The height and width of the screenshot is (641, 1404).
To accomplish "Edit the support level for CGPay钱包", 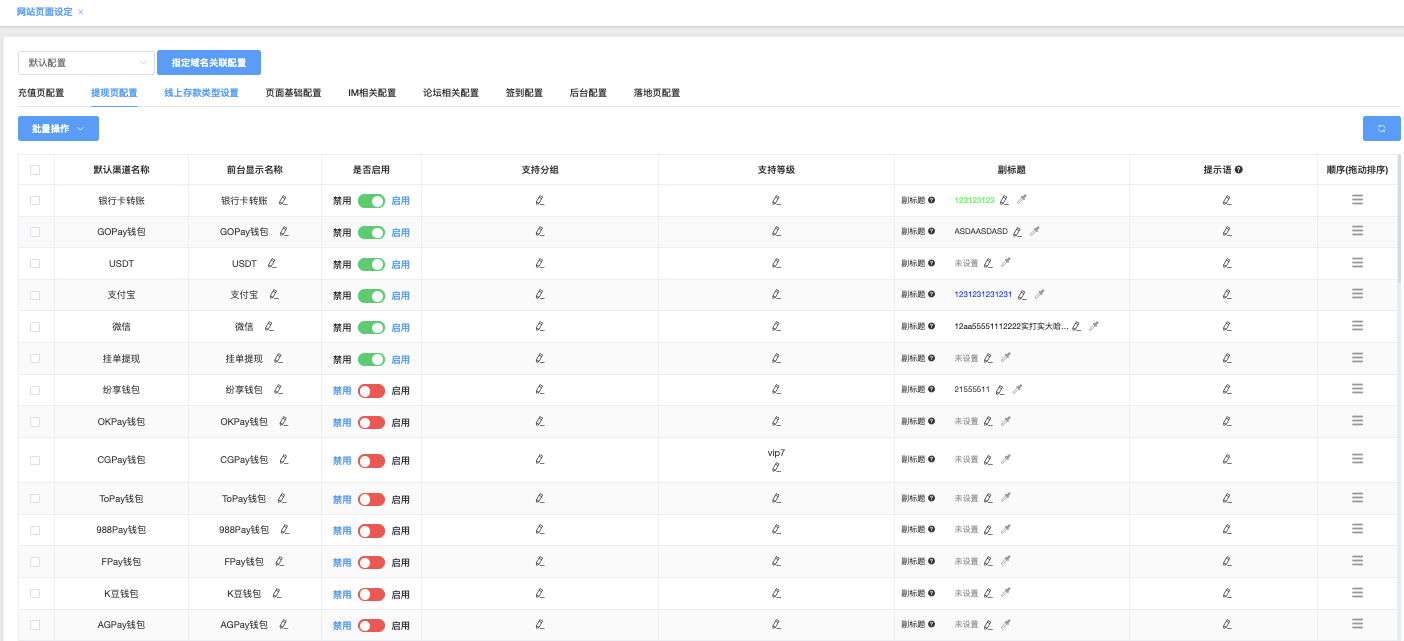I will (x=776, y=467).
